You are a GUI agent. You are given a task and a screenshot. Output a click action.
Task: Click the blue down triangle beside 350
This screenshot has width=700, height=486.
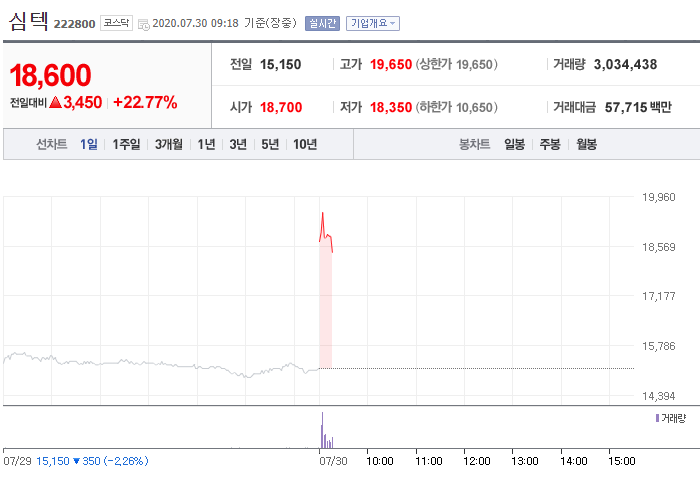(x=76, y=461)
